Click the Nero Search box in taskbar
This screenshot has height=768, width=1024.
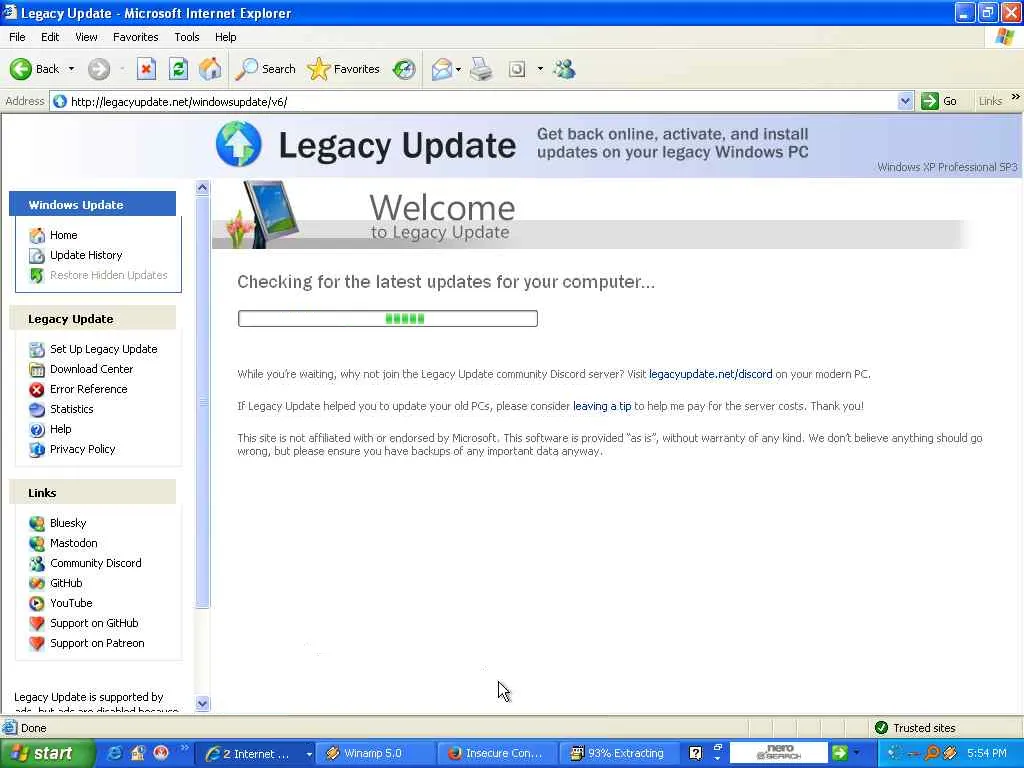[x=778, y=753]
